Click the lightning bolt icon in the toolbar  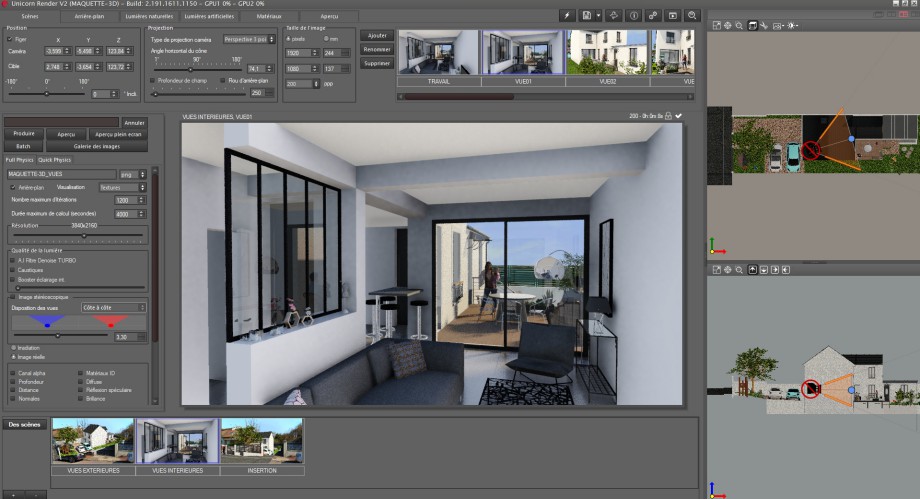[566, 16]
